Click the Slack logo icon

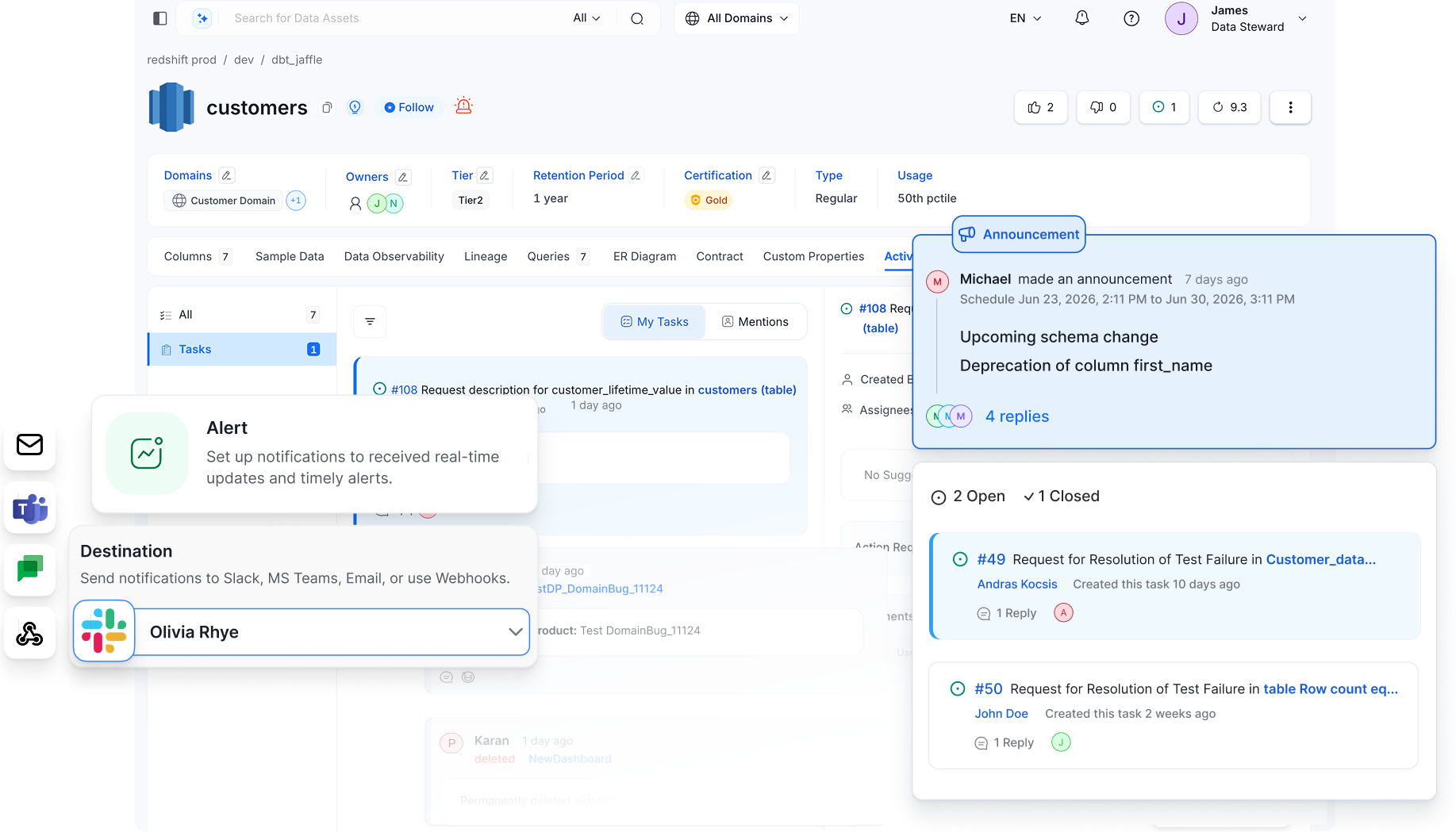coord(104,631)
